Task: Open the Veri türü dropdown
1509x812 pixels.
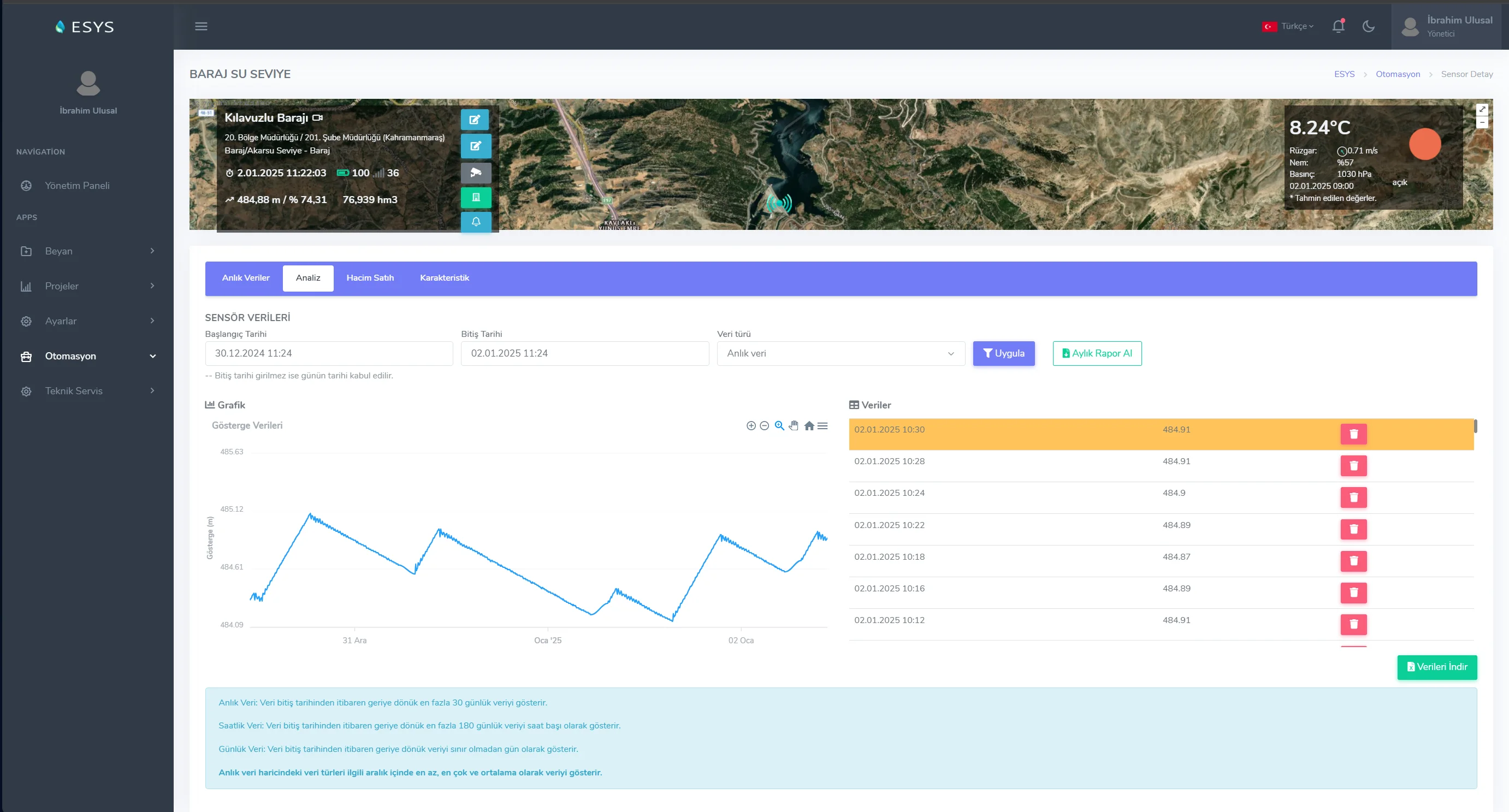Action: pos(840,353)
